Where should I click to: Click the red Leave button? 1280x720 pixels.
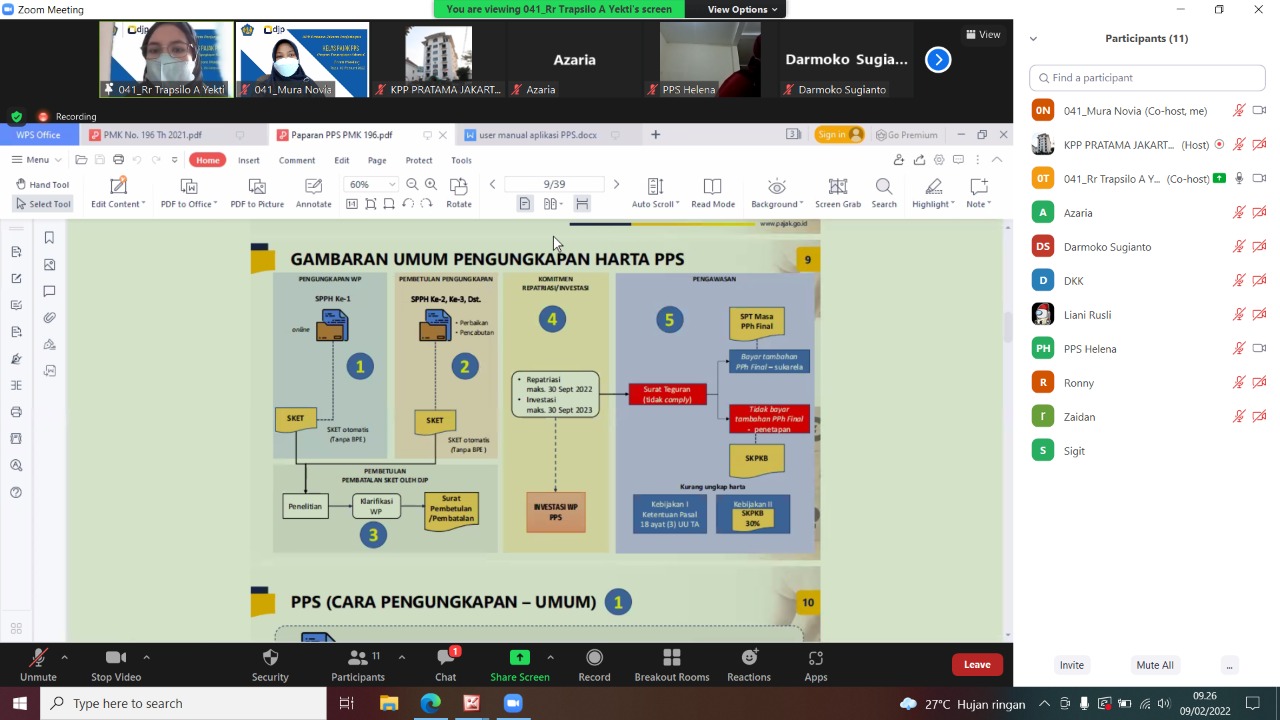(976, 665)
